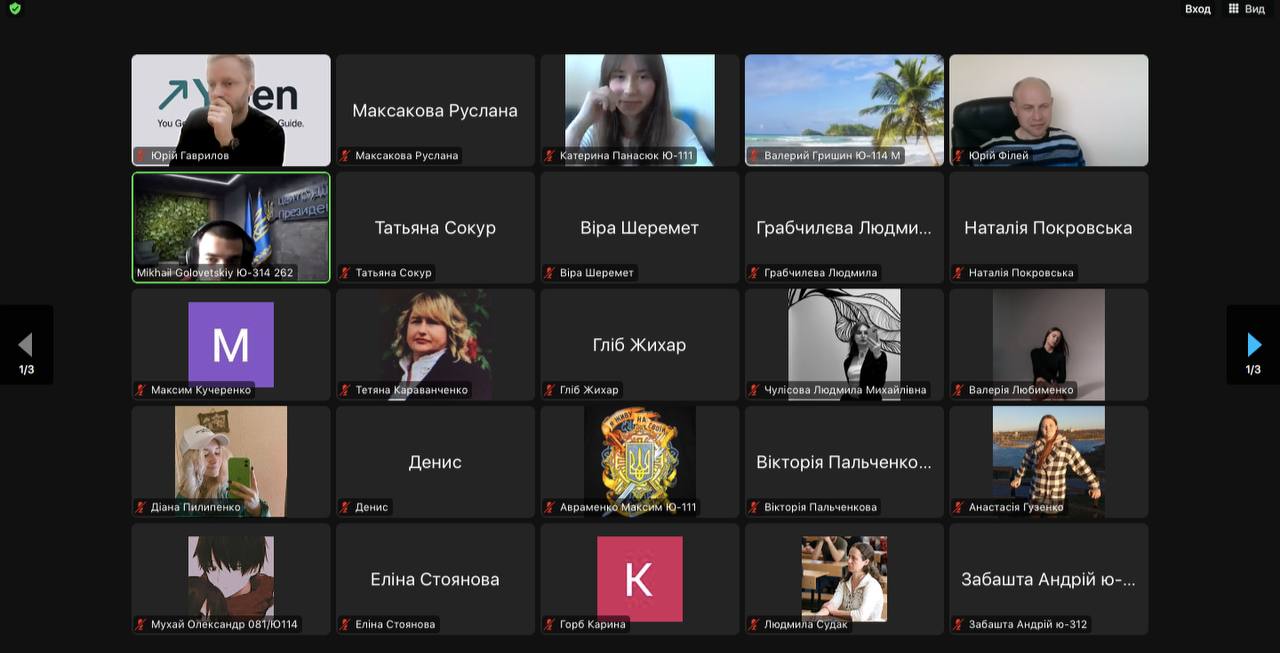Click muted mic icon by Горб Карина

coord(550,625)
